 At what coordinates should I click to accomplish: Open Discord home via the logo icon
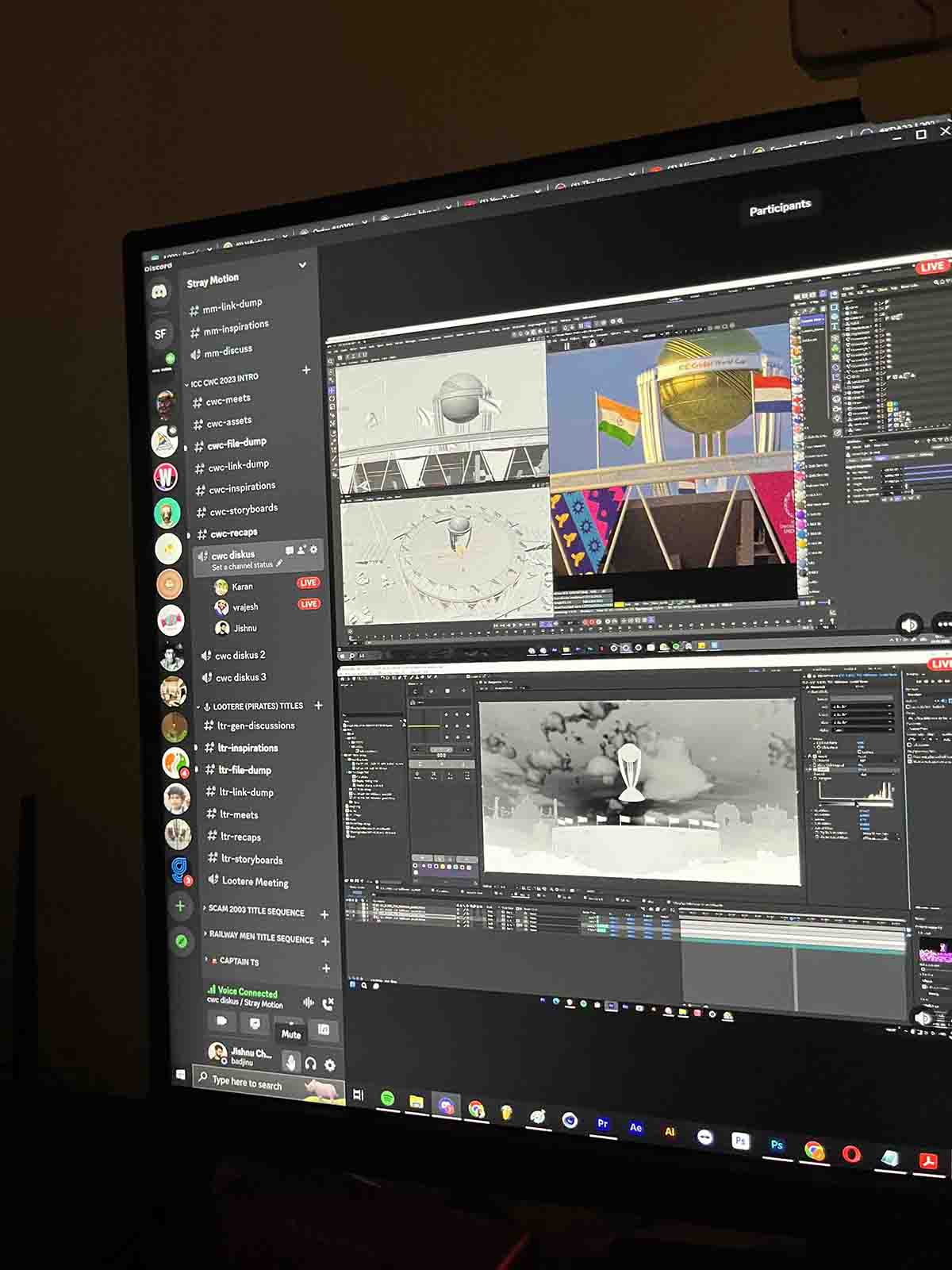(x=159, y=292)
